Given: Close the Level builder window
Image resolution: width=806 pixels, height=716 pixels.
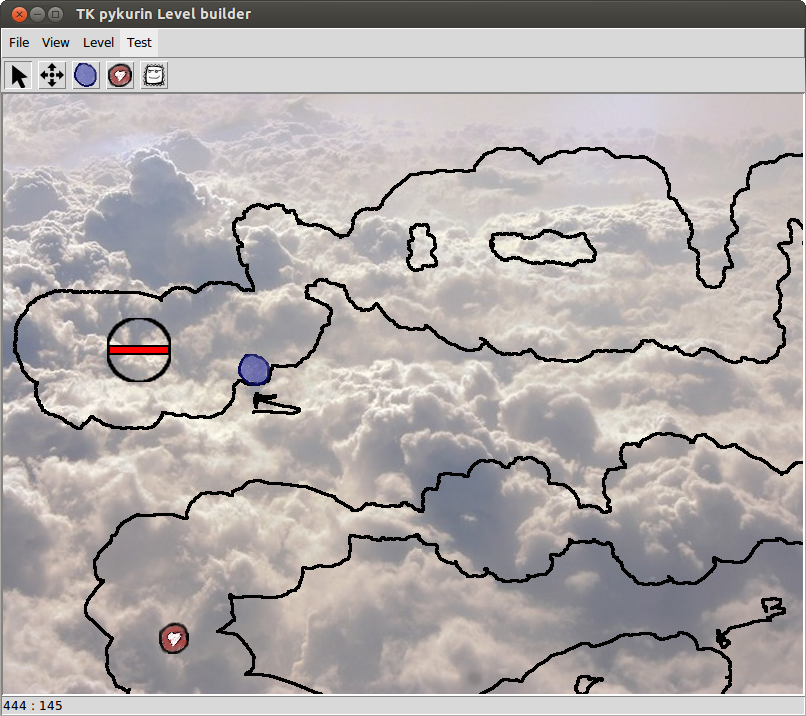Looking at the screenshot, I should coord(17,14).
